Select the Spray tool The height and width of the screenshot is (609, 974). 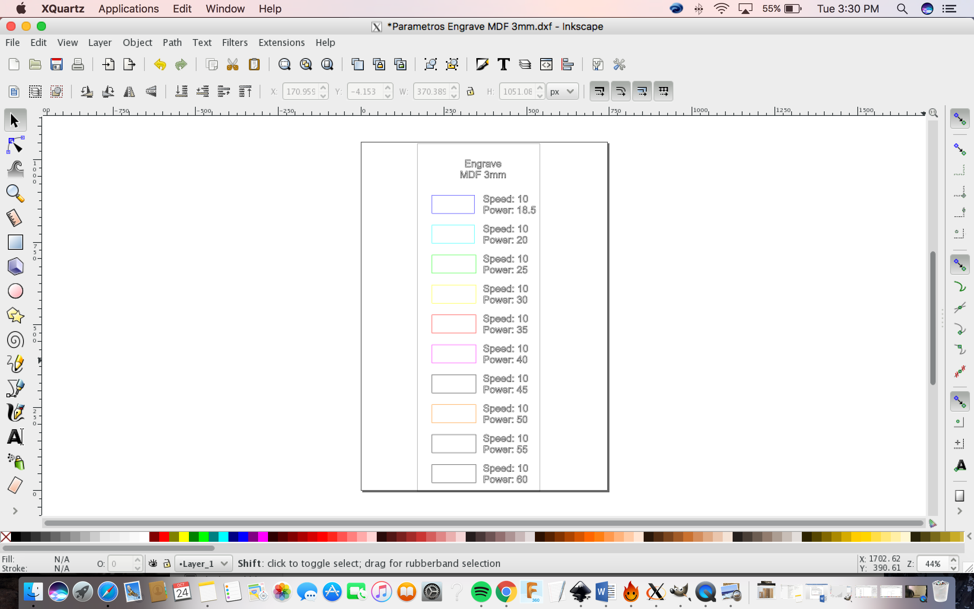(16, 461)
